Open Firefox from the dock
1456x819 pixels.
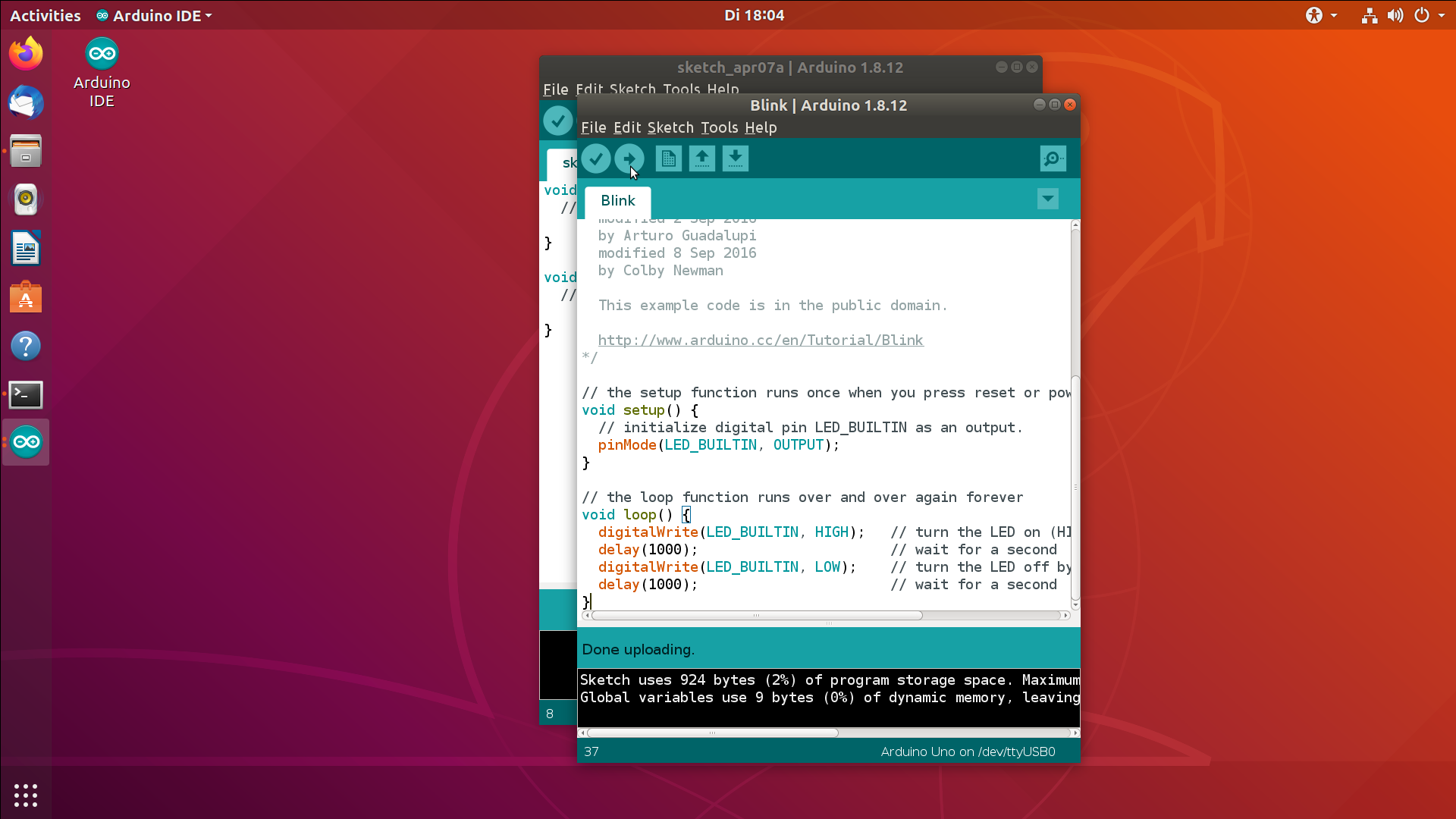[x=26, y=54]
